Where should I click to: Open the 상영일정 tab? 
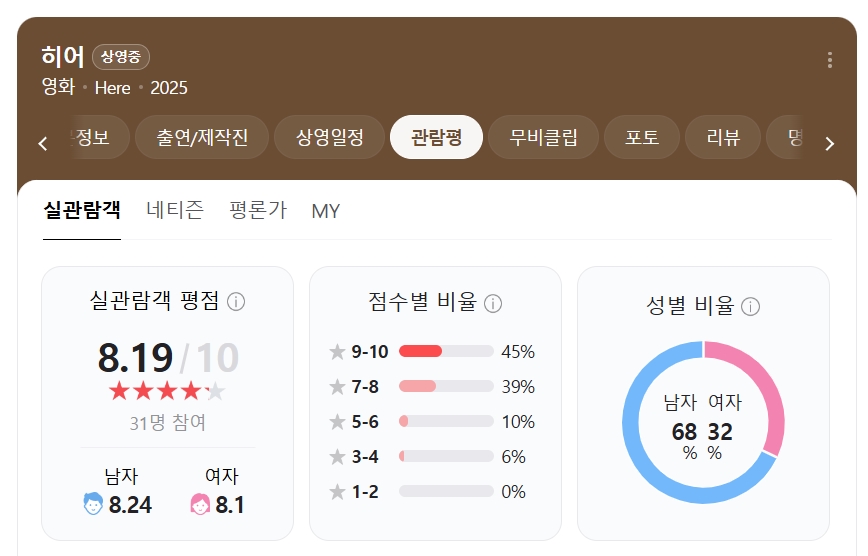[x=329, y=137]
